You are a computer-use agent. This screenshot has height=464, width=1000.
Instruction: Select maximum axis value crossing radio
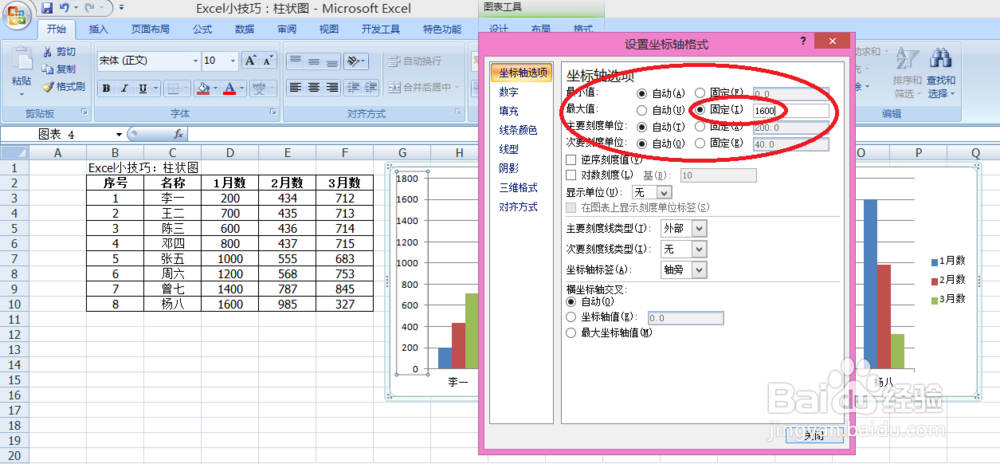pyautogui.click(x=571, y=333)
